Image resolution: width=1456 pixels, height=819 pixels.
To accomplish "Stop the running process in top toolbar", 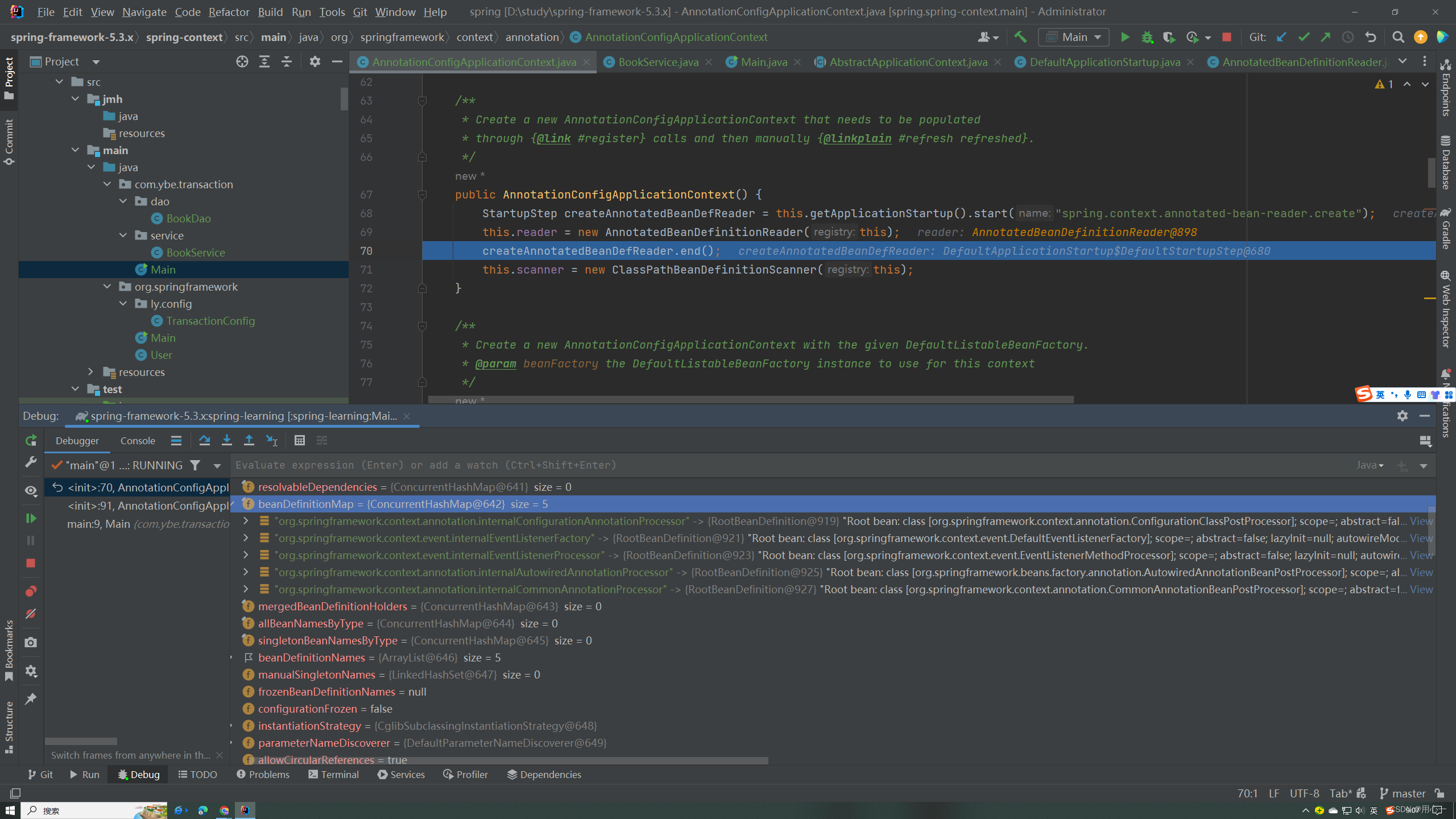I will pos(1226,38).
